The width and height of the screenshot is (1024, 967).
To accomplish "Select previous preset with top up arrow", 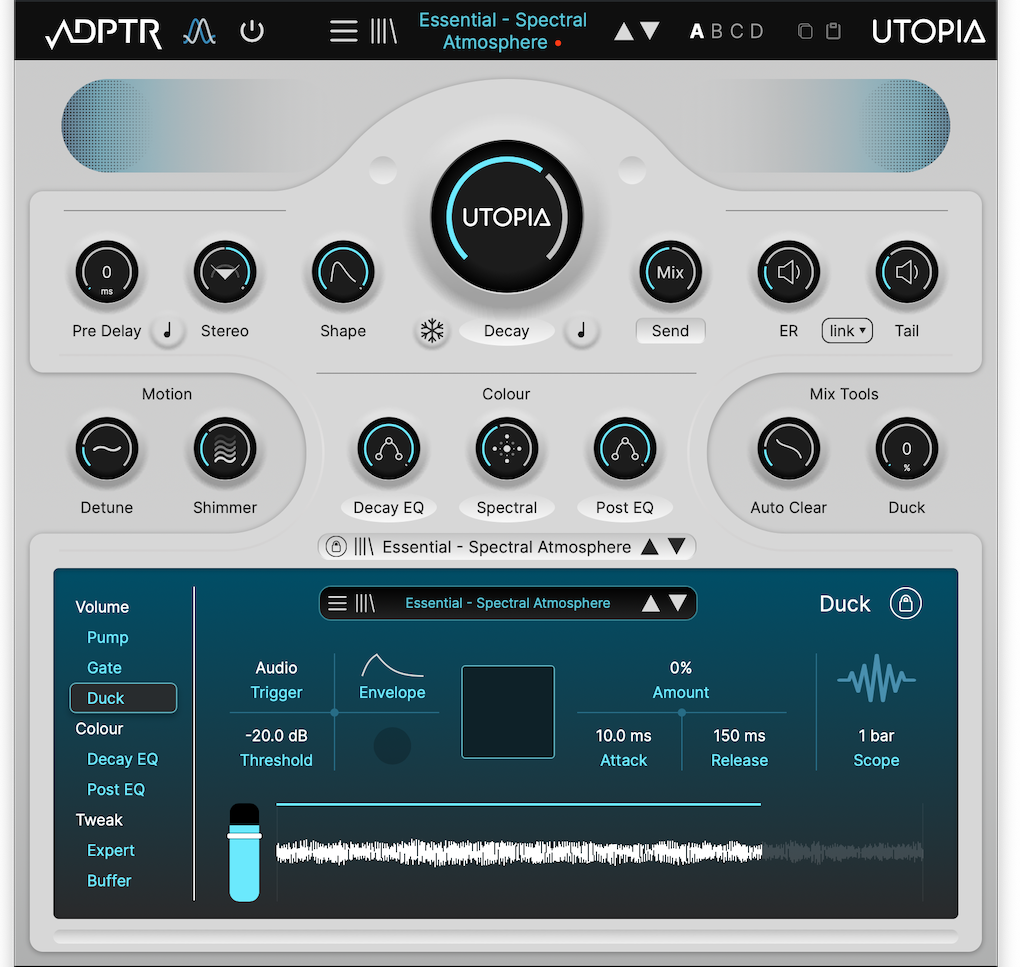I will pyautogui.click(x=624, y=31).
